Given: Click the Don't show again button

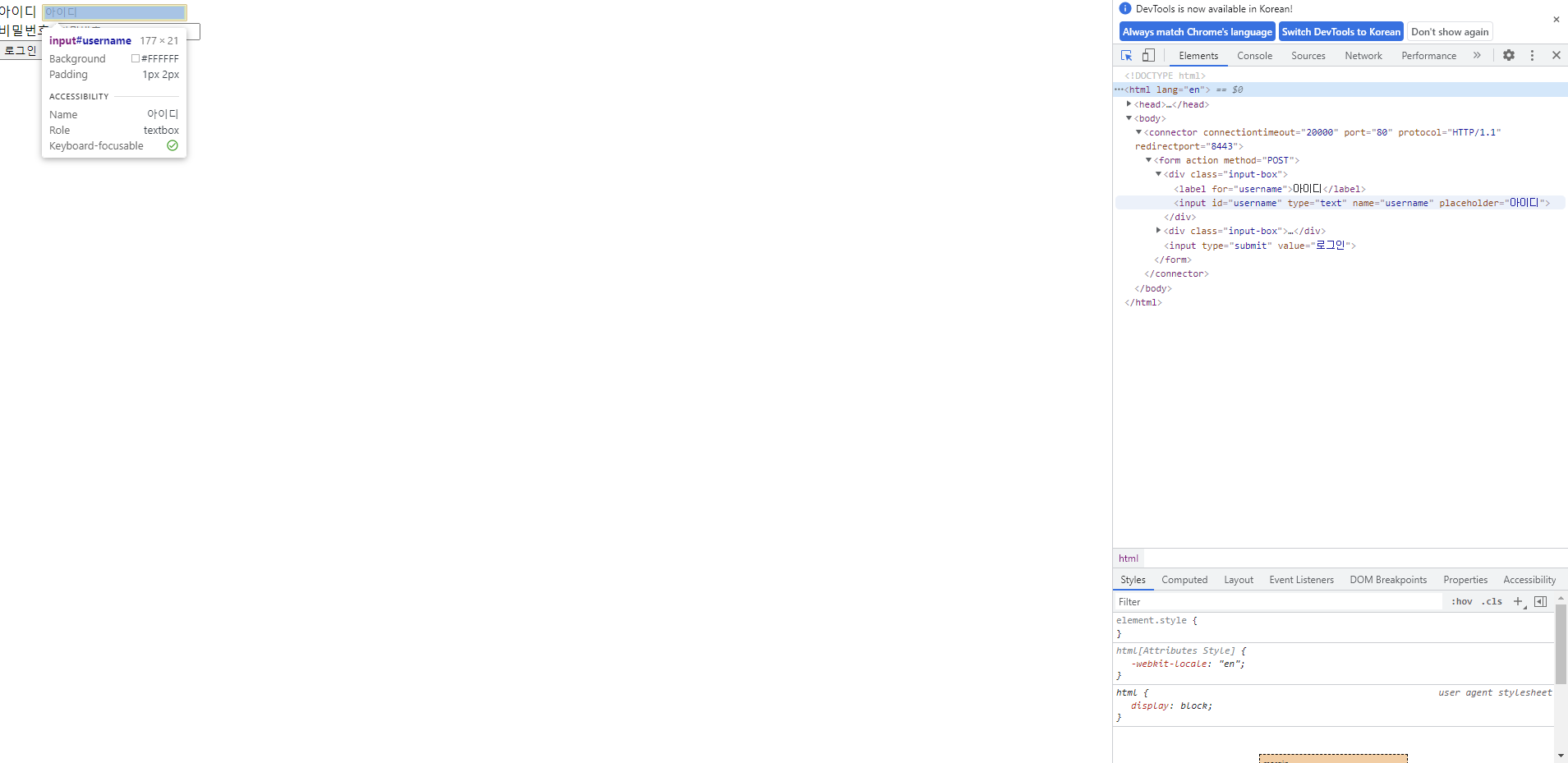Looking at the screenshot, I should (x=1448, y=31).
